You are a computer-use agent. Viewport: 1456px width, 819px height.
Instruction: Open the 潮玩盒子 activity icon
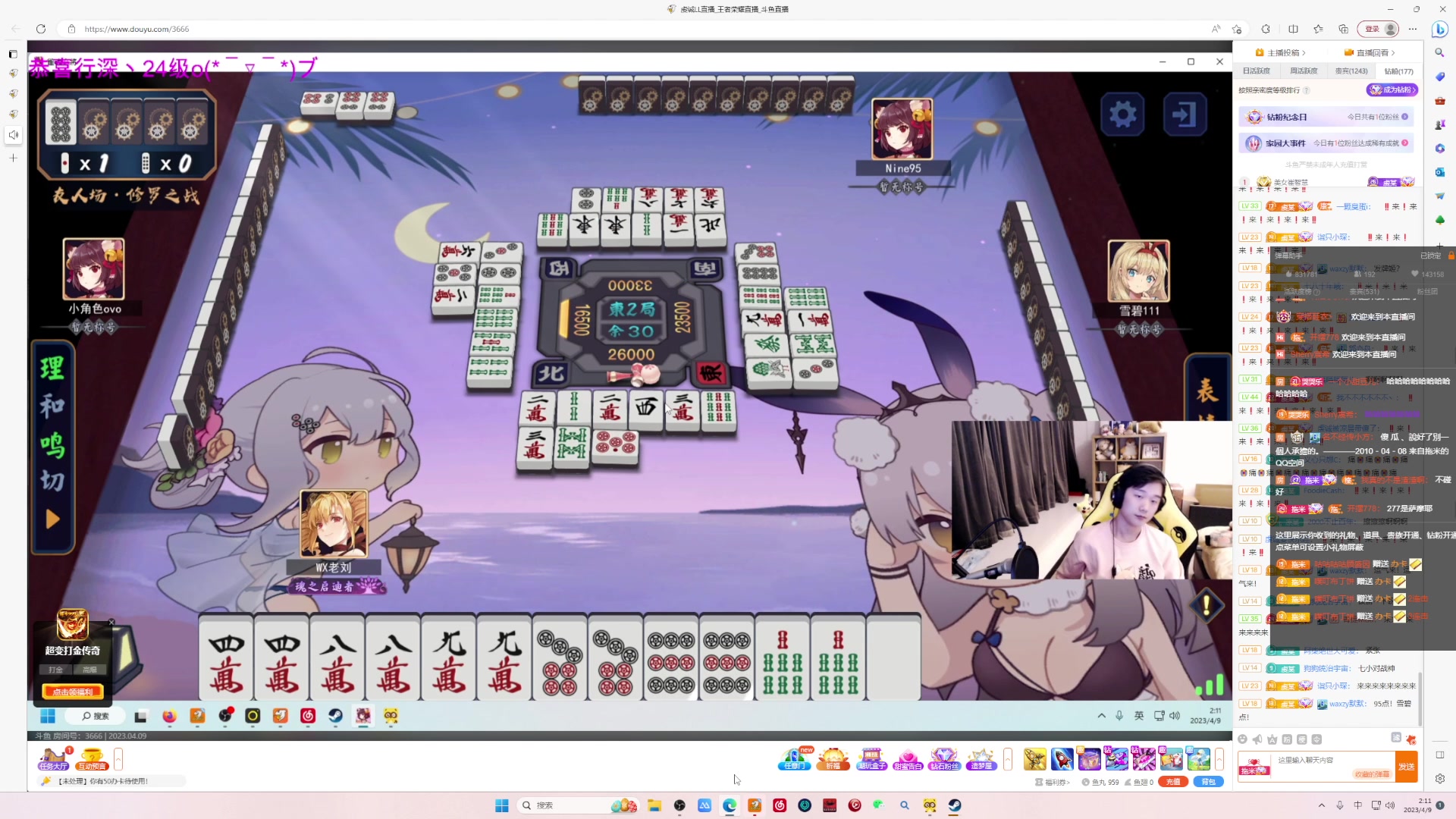point(871,759)
